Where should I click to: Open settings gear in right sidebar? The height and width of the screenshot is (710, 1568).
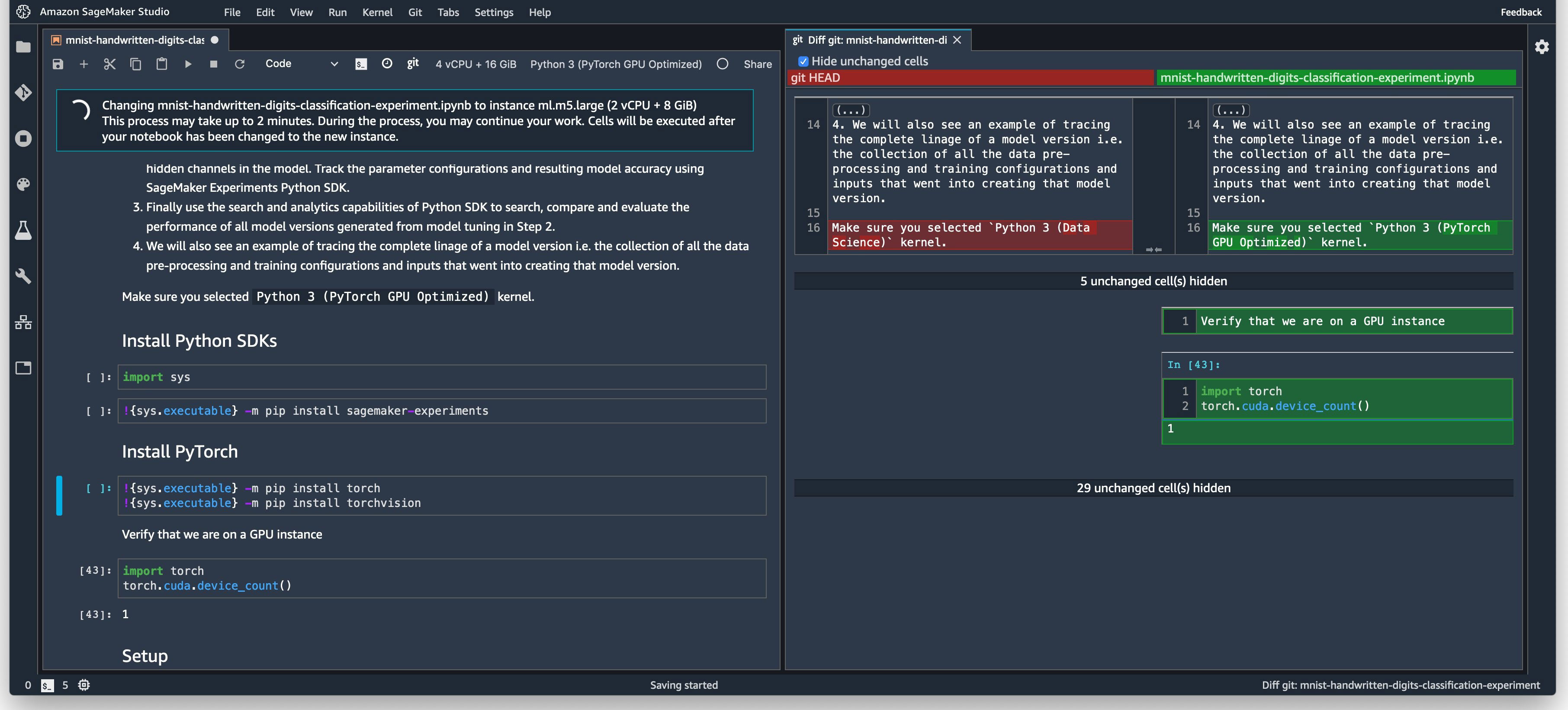(x=1542, y=47)
